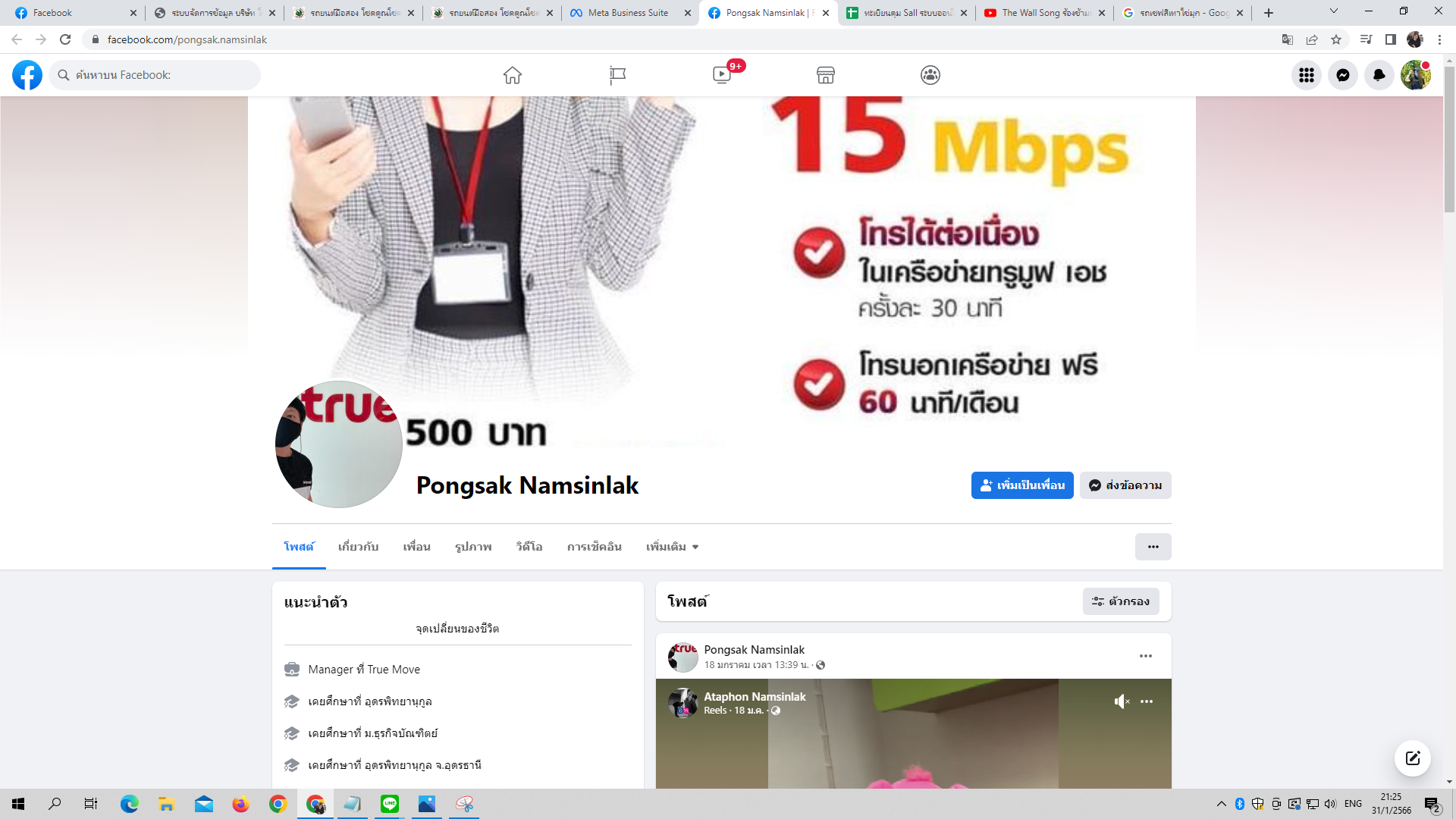Viewport: 1456px width, 819px height.
Task: Open Marketplace storefront icon
Action: [x=826, y=75]
